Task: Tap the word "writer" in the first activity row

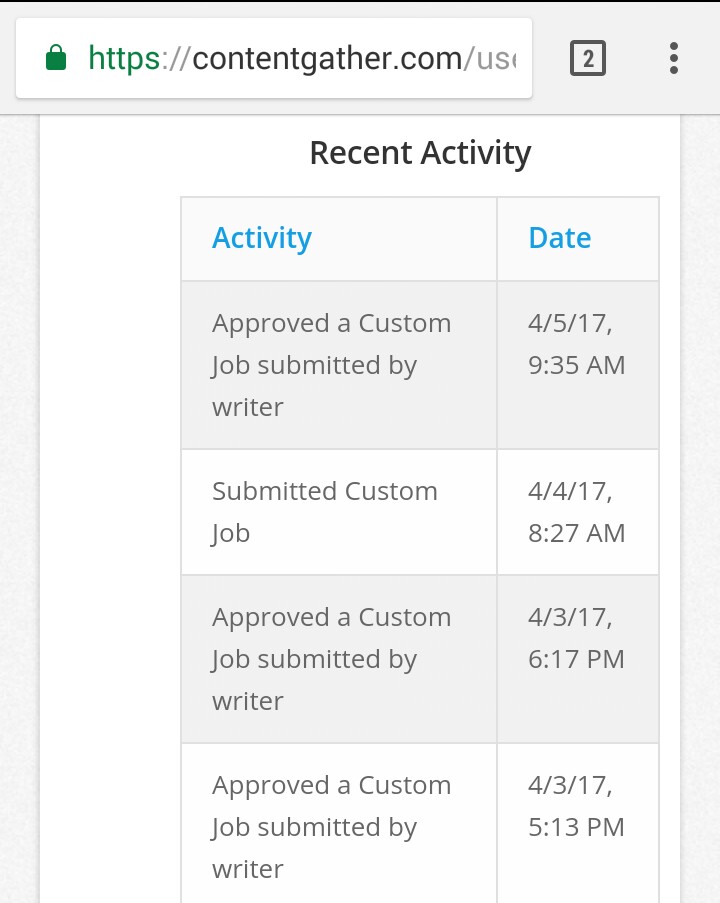Action: (x=248, y=407)
